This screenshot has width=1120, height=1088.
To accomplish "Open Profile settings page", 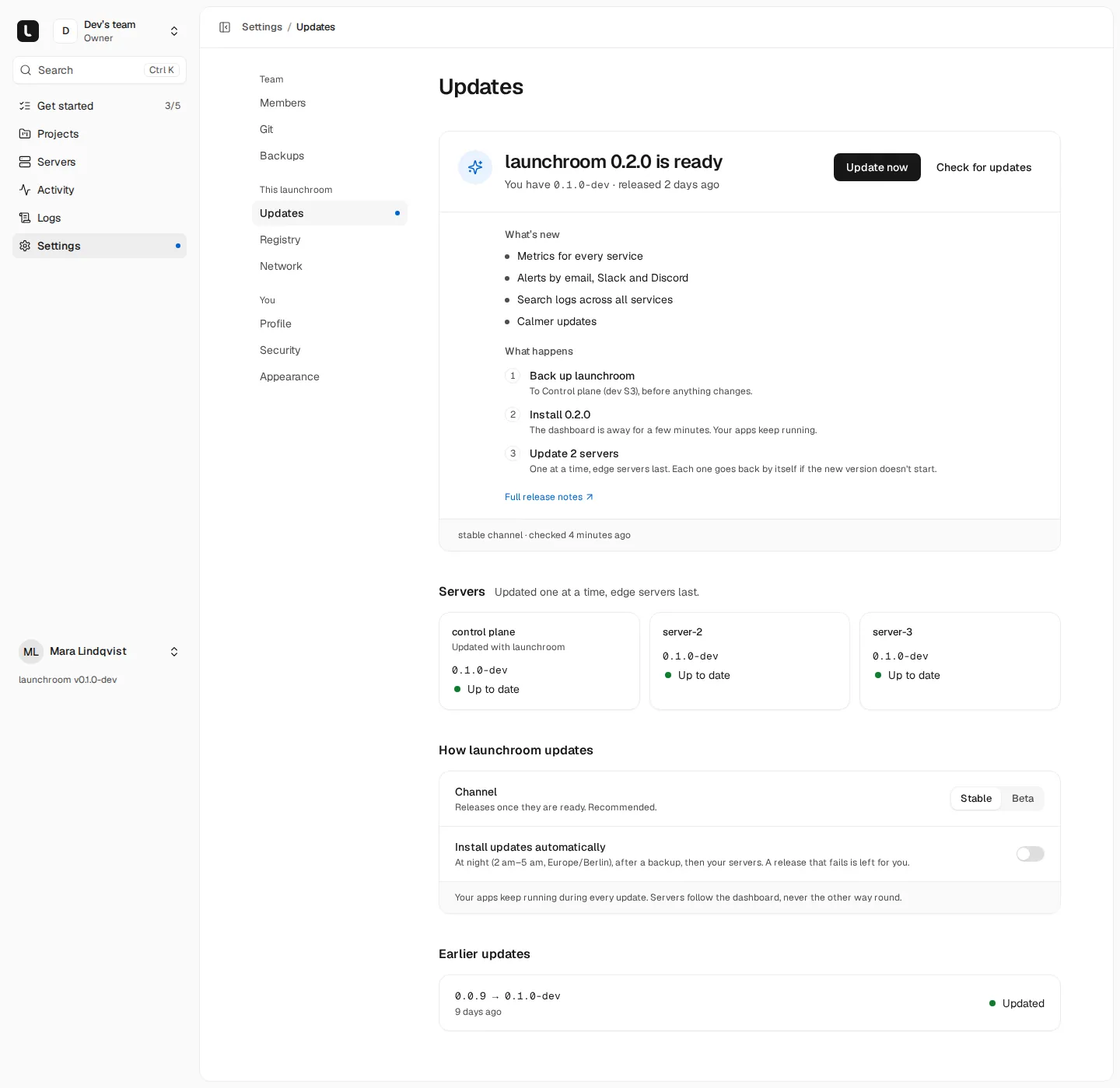I will (330, 324).
